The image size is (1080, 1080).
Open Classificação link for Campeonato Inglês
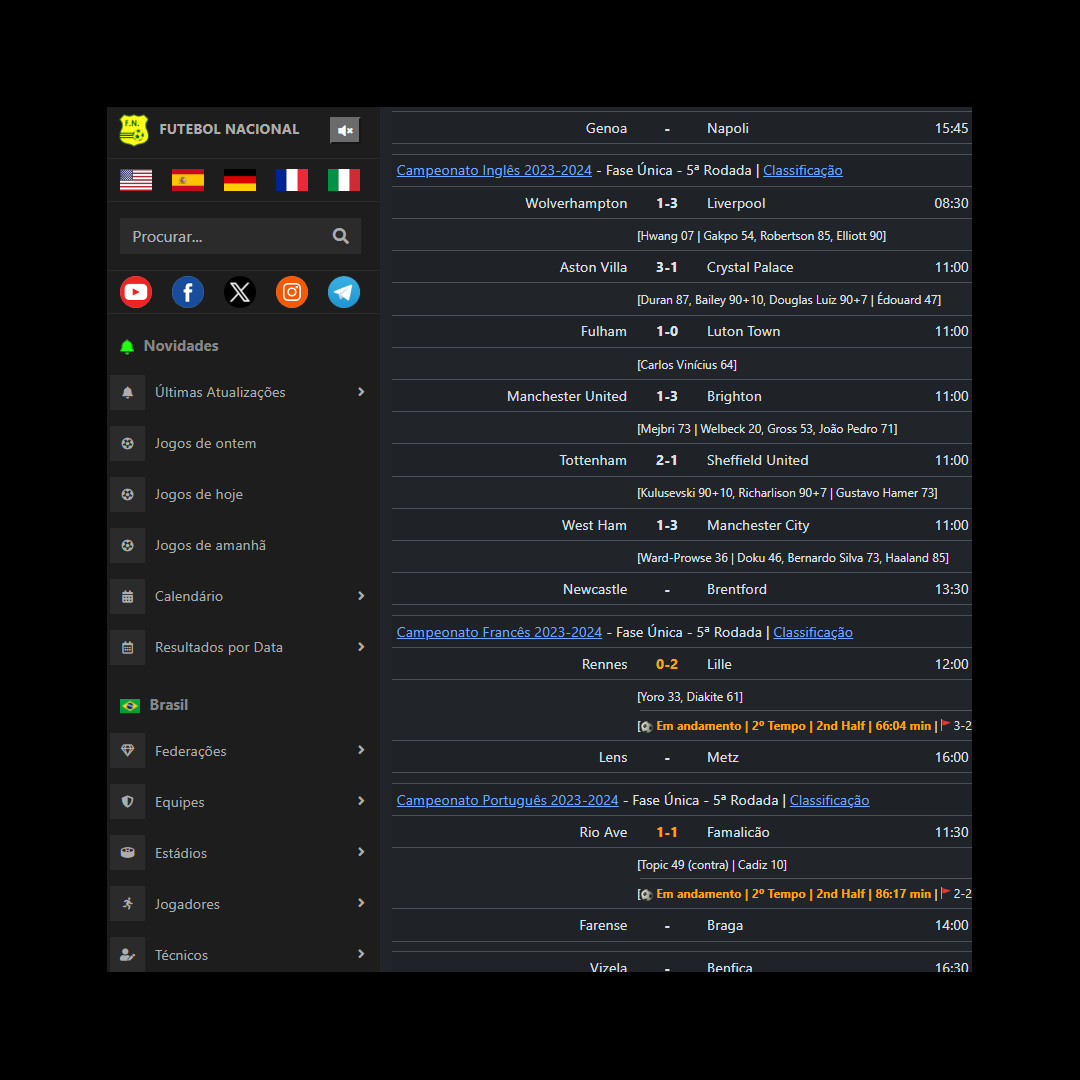click(x=802, y=170)
